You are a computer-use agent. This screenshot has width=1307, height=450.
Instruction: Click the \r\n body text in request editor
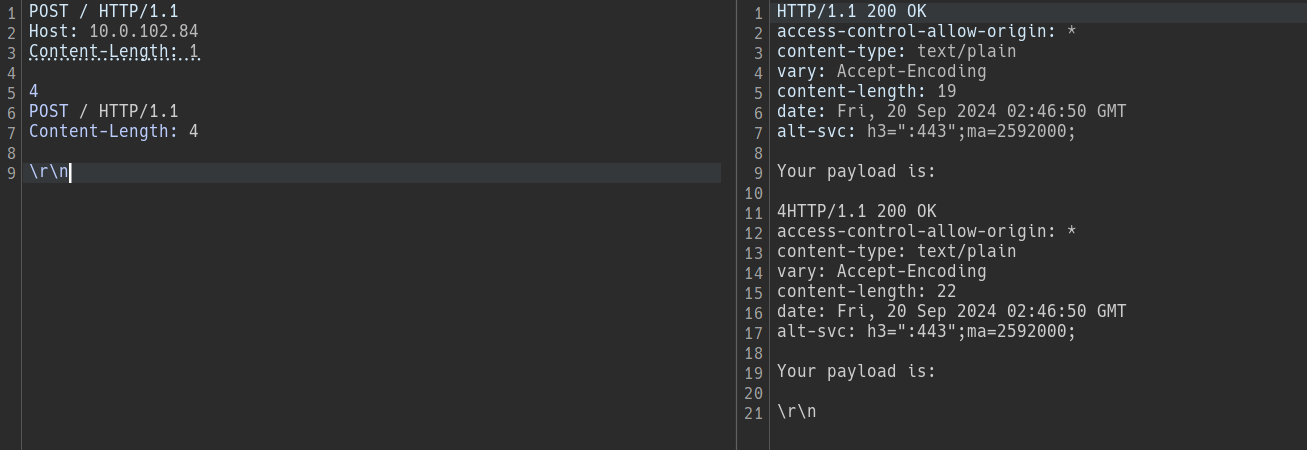click(x=48, y=172)
